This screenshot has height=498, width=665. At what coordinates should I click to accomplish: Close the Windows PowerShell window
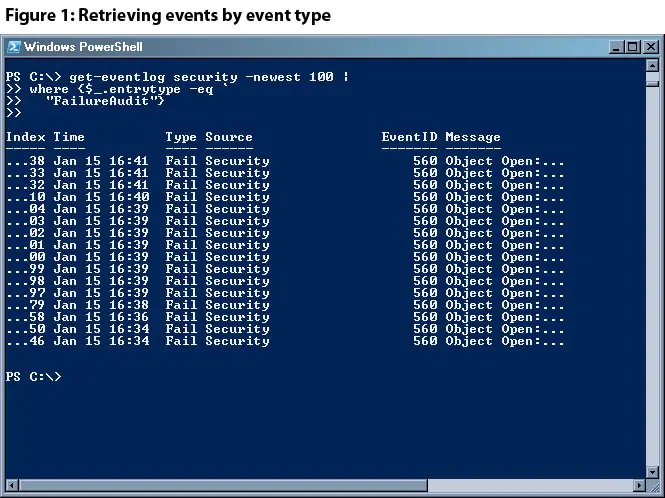click(x=650, y=47)
